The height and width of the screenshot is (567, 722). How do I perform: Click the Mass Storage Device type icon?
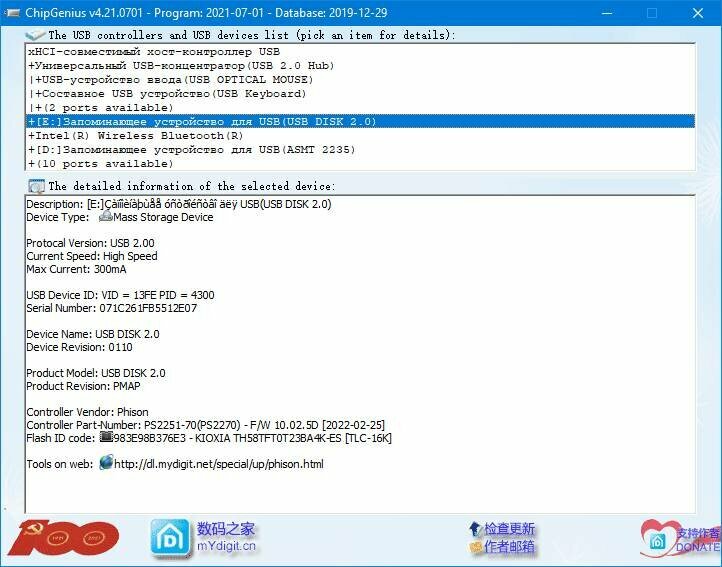(x=105, y=216)
